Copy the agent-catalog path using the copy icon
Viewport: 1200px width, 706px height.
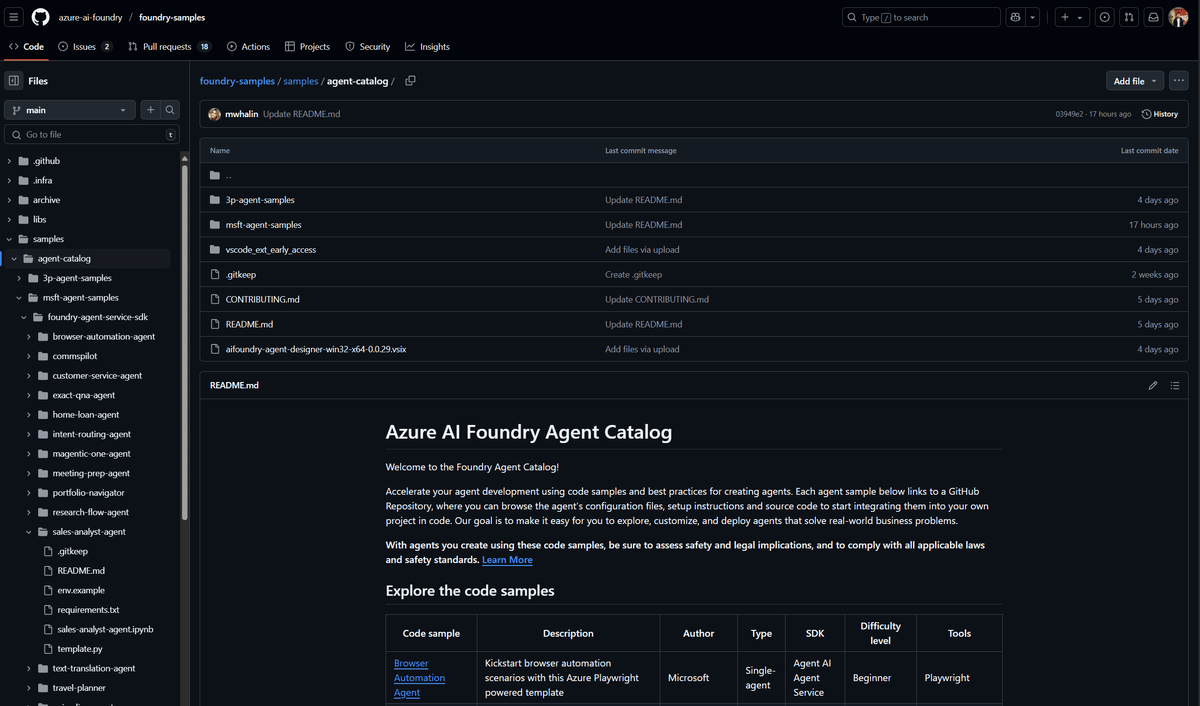click(410, 81)
